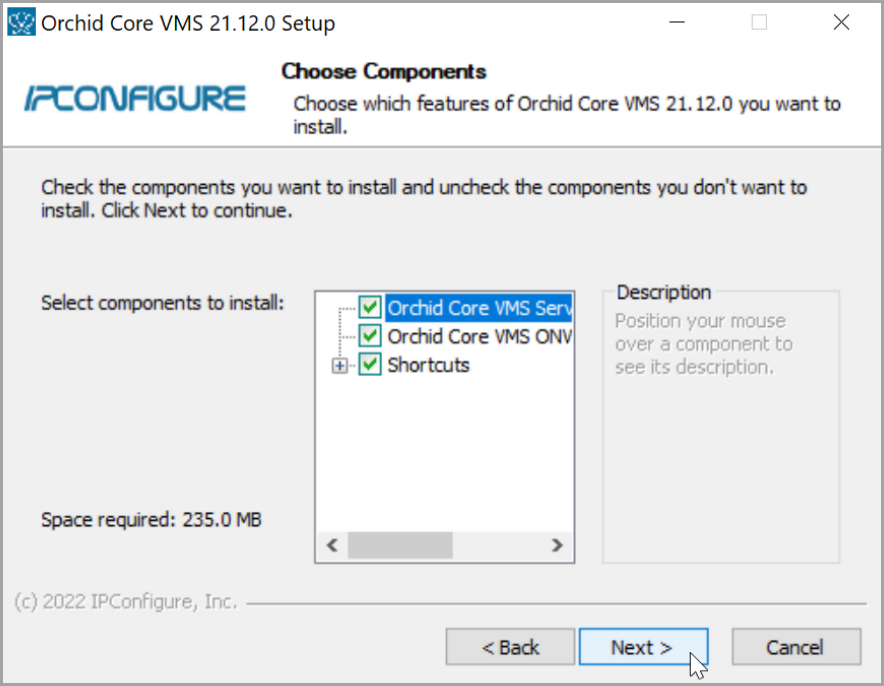Select the Shortcuts tree item
Viewport: 884px width, 686px height.
click(428, 365)
